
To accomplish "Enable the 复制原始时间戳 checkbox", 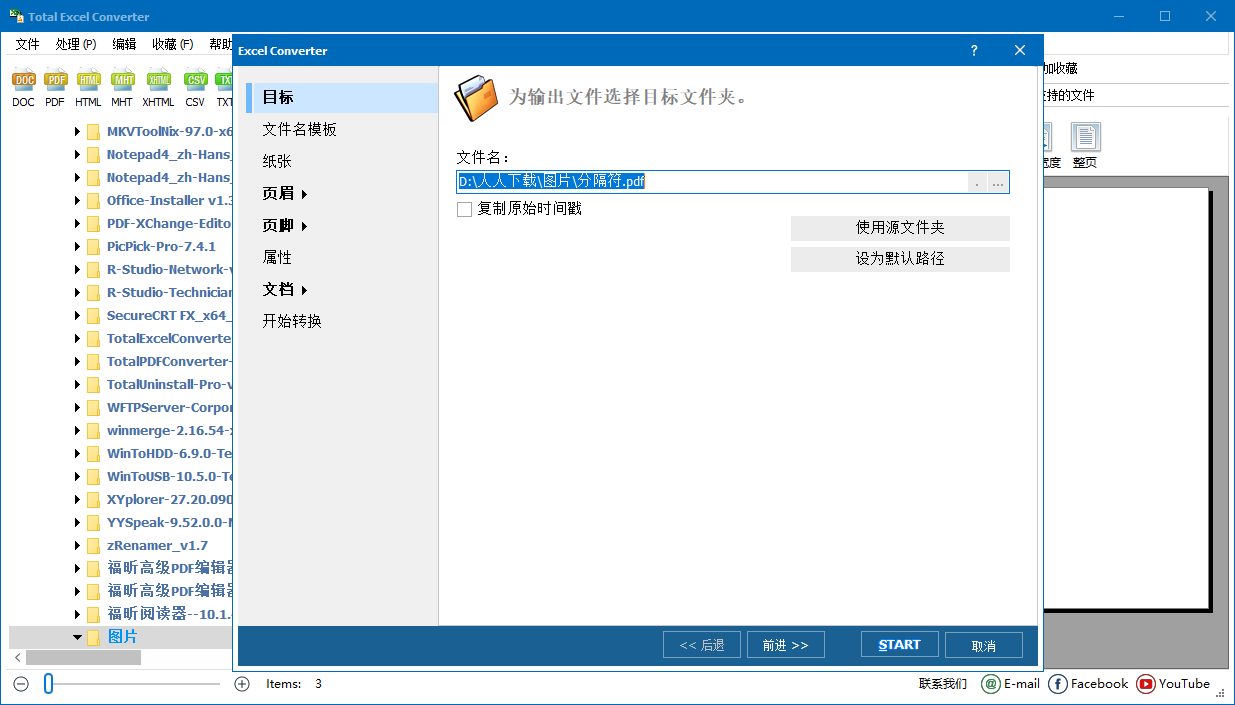I will pos(464,208).
